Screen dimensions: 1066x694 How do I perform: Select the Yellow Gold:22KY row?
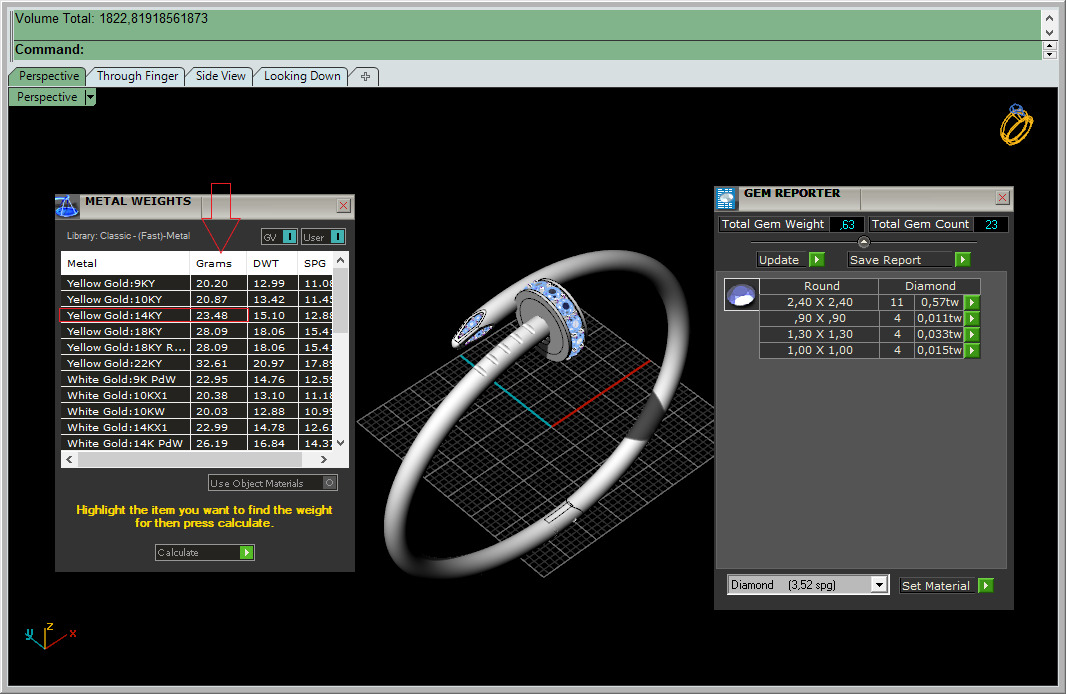pyautogui.click(x=197, y=363)
